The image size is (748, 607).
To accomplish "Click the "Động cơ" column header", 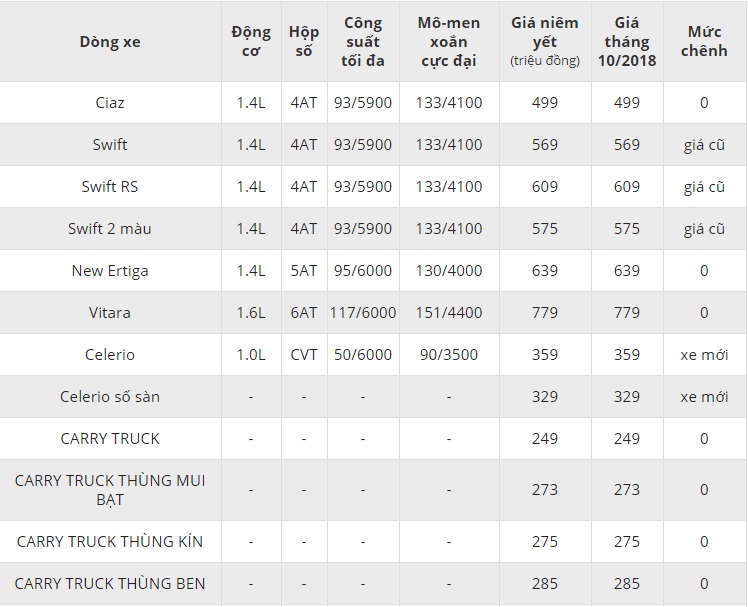I will click(x=250, y=42).
